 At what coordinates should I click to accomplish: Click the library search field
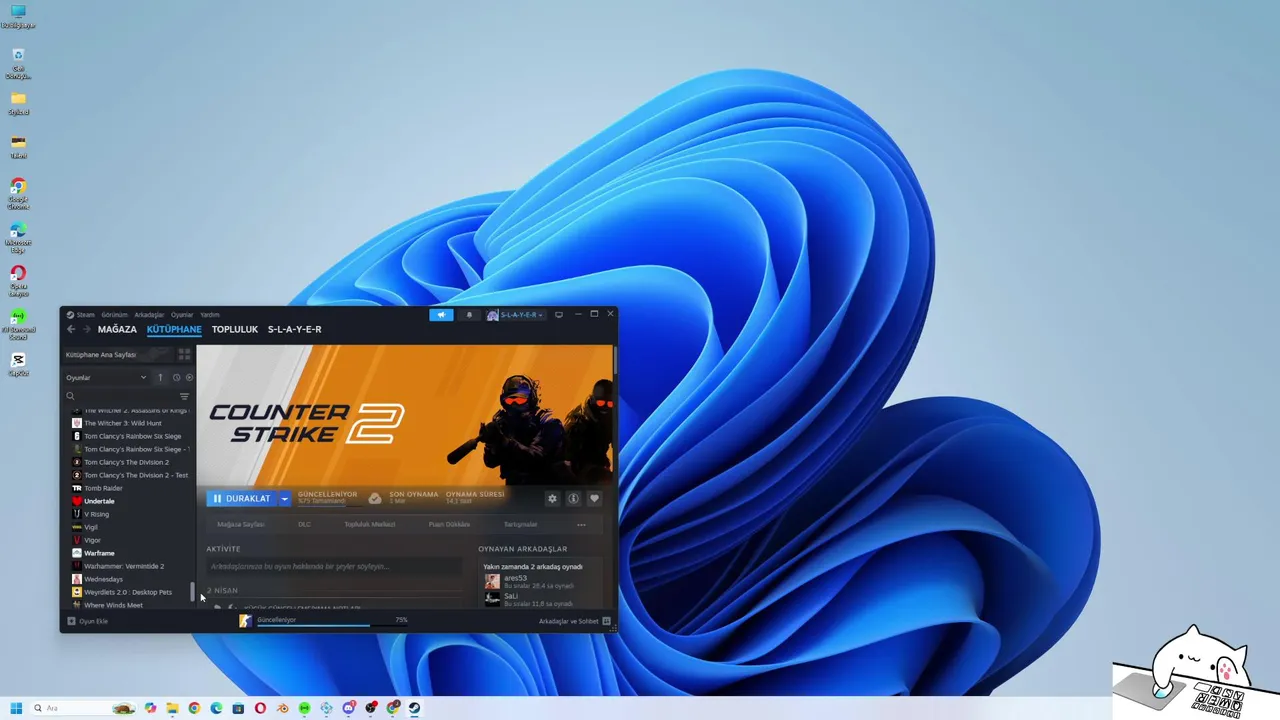[x=120, y=397]
